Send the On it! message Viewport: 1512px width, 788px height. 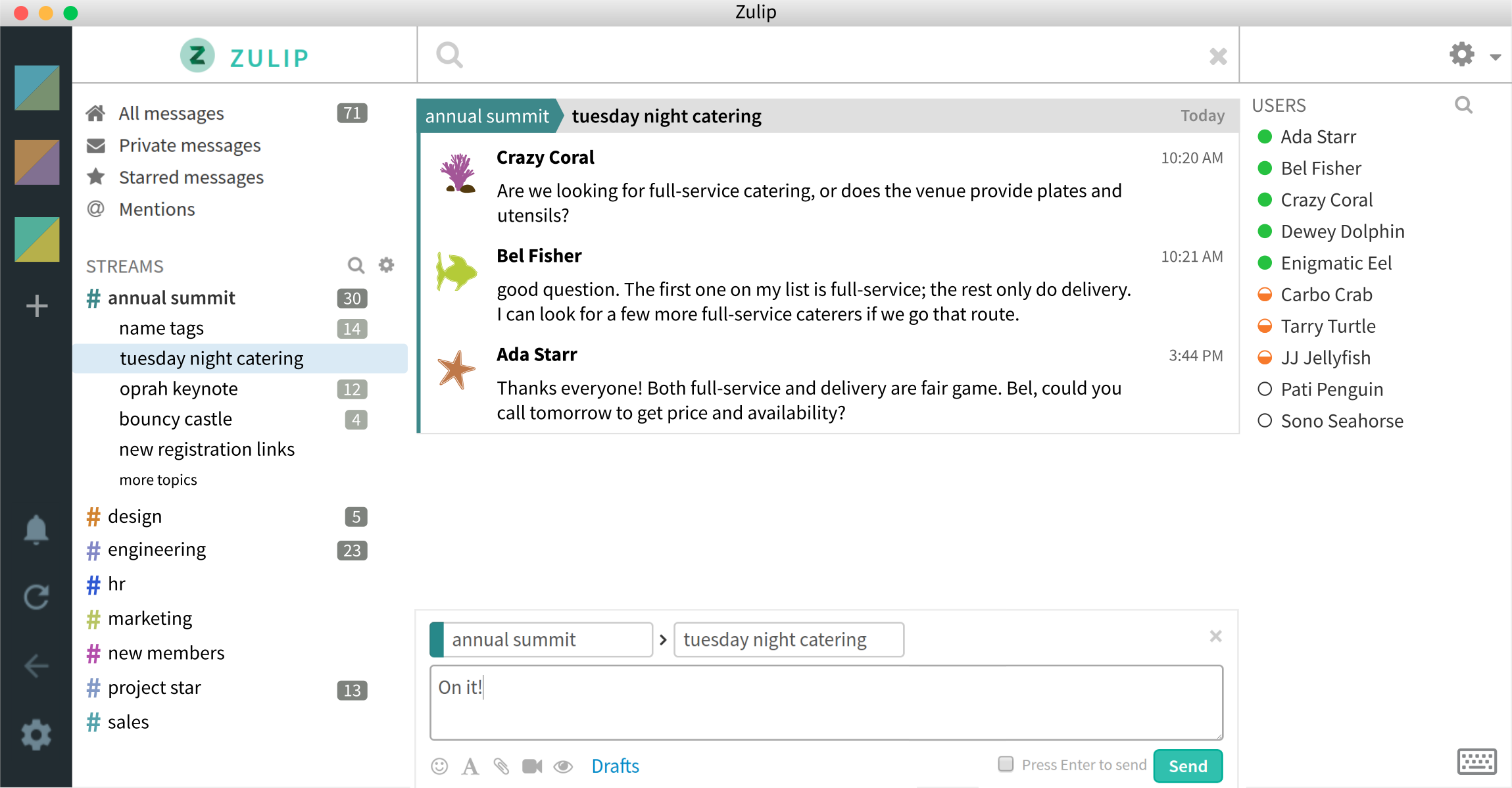(x=1187, y=765)
